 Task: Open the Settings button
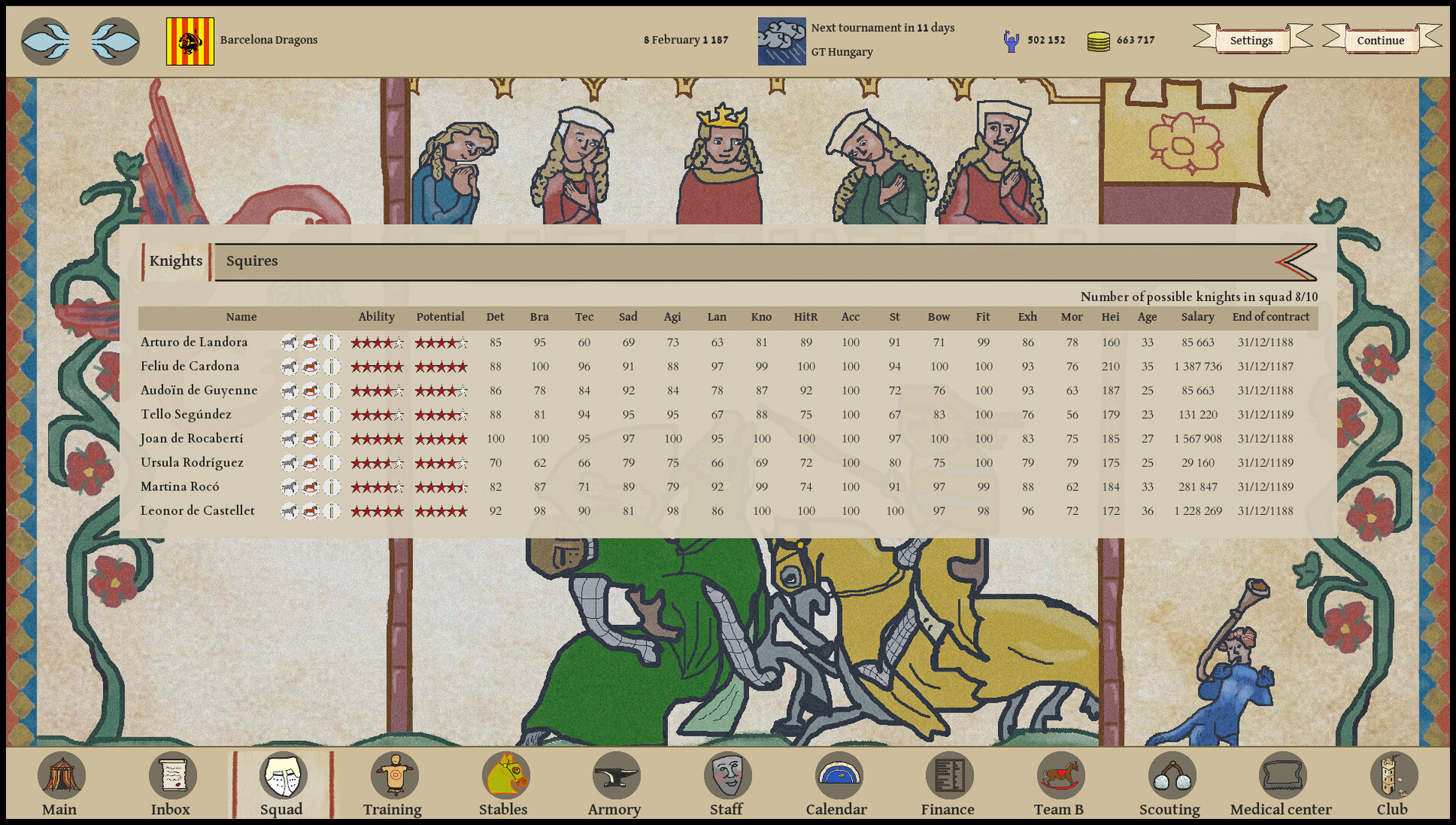pyautogui.click(x=1251, y=40)
